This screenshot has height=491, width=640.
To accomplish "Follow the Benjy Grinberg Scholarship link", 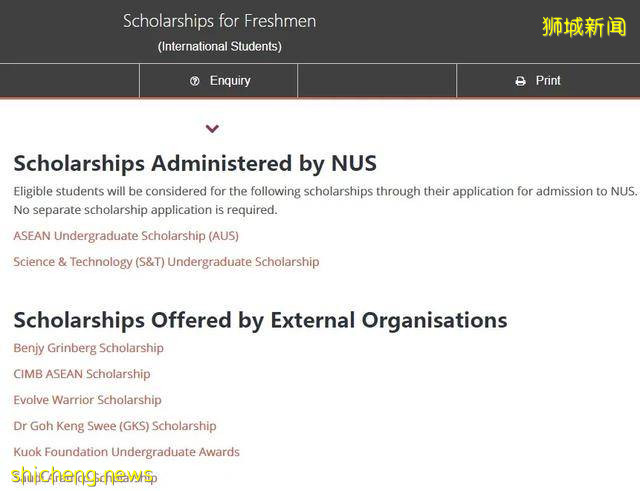I will 88,348.
